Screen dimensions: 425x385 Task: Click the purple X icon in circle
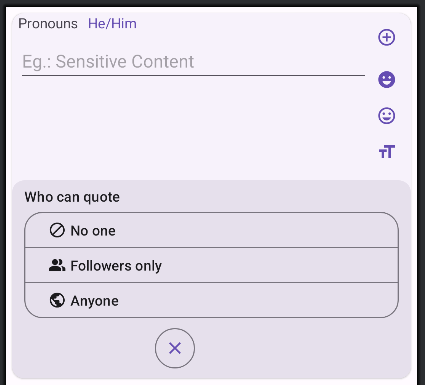175,348
